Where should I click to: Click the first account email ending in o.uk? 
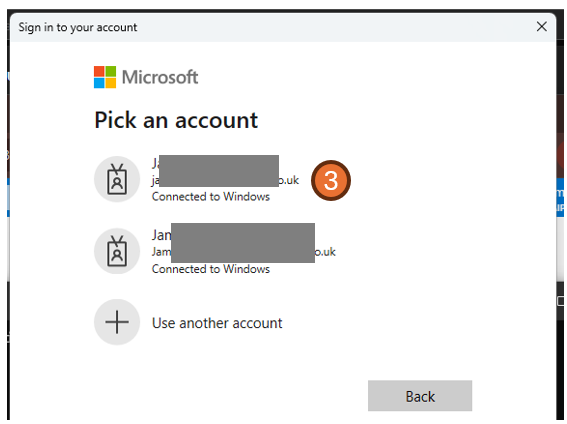point(289,180)
